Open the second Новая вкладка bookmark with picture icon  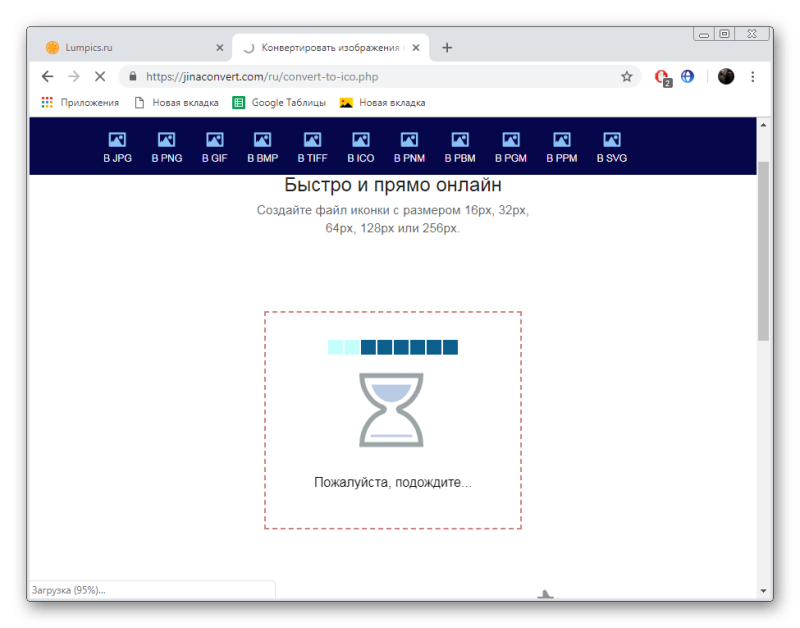tap(382, 103)
